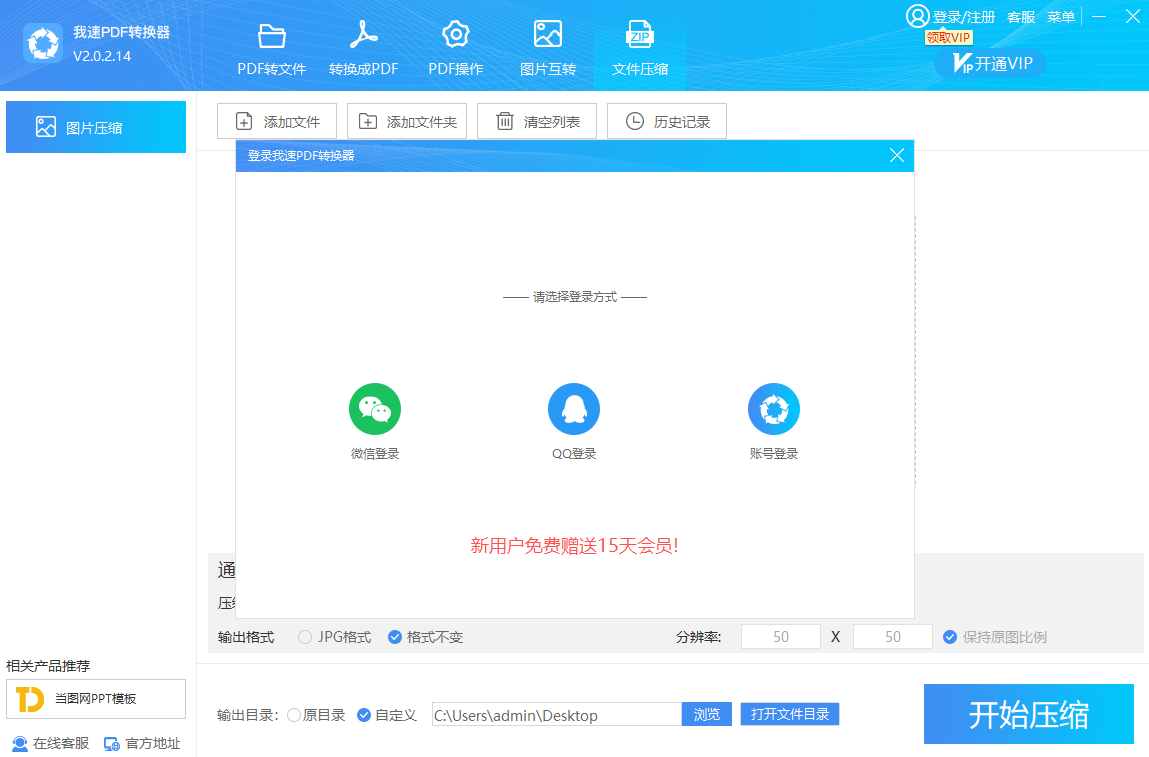
Task: Click the resolution width field
Action: [780, 637]
